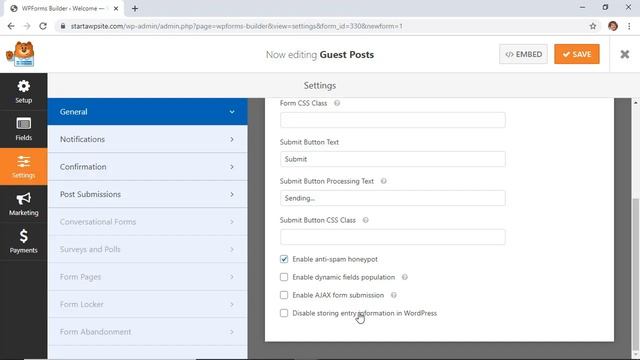
Task: Collapse the General section chevron
Action: click(232, 112)
